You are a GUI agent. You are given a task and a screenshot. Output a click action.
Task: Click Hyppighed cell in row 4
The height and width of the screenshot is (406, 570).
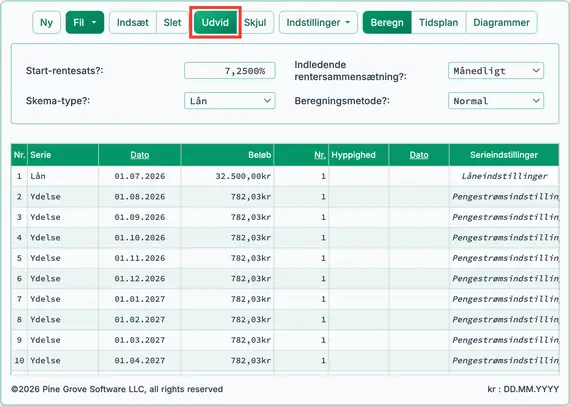point(359,238)
